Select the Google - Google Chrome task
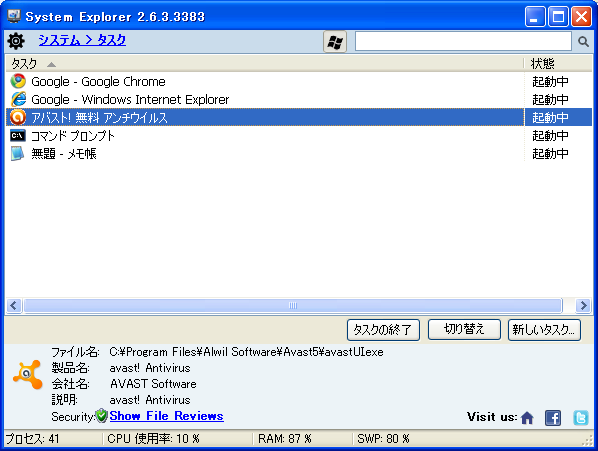Screen dimensions: 598x451 [265, 81]
